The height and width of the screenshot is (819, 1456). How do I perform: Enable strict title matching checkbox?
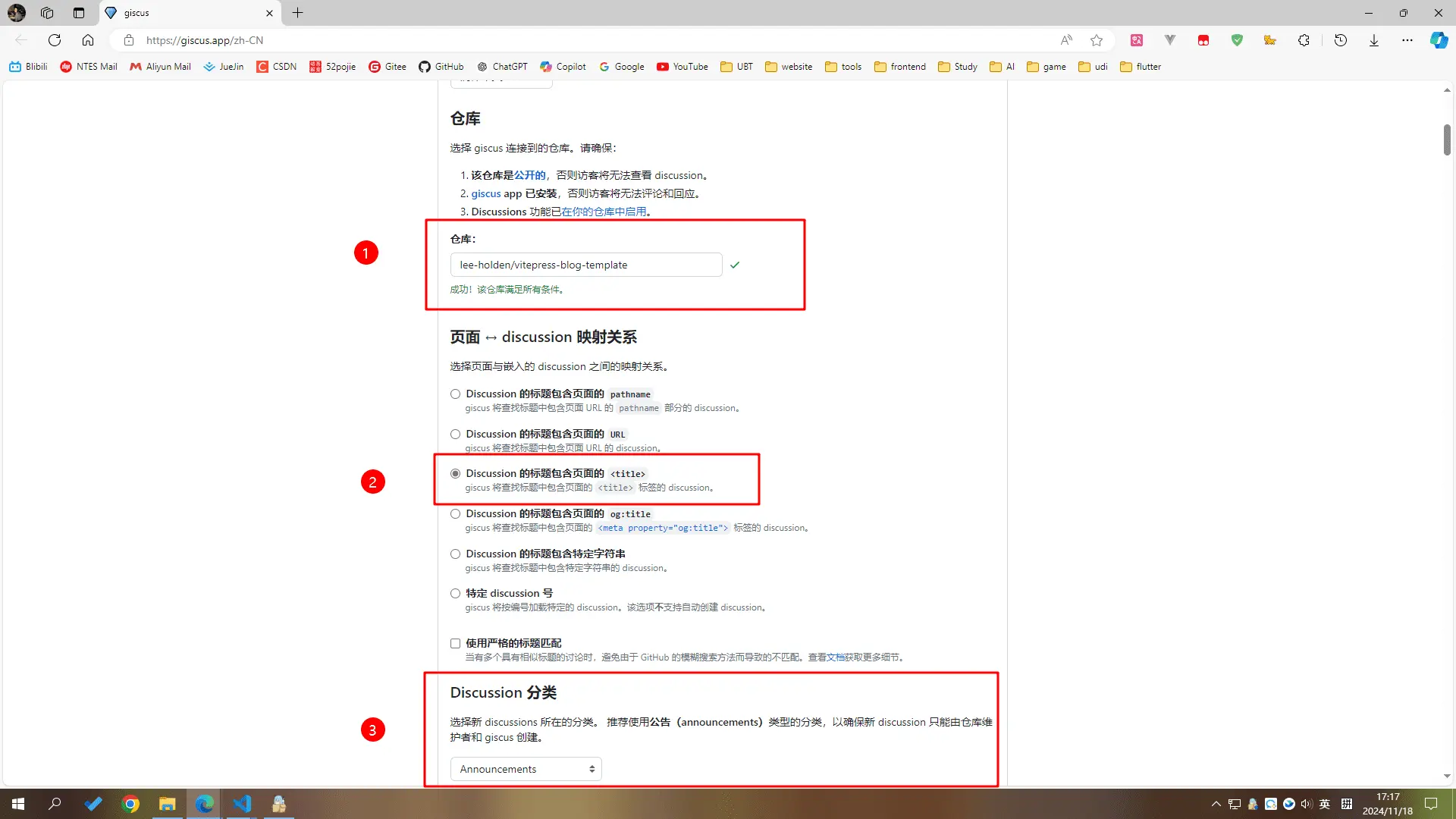(x=455, y=644)
